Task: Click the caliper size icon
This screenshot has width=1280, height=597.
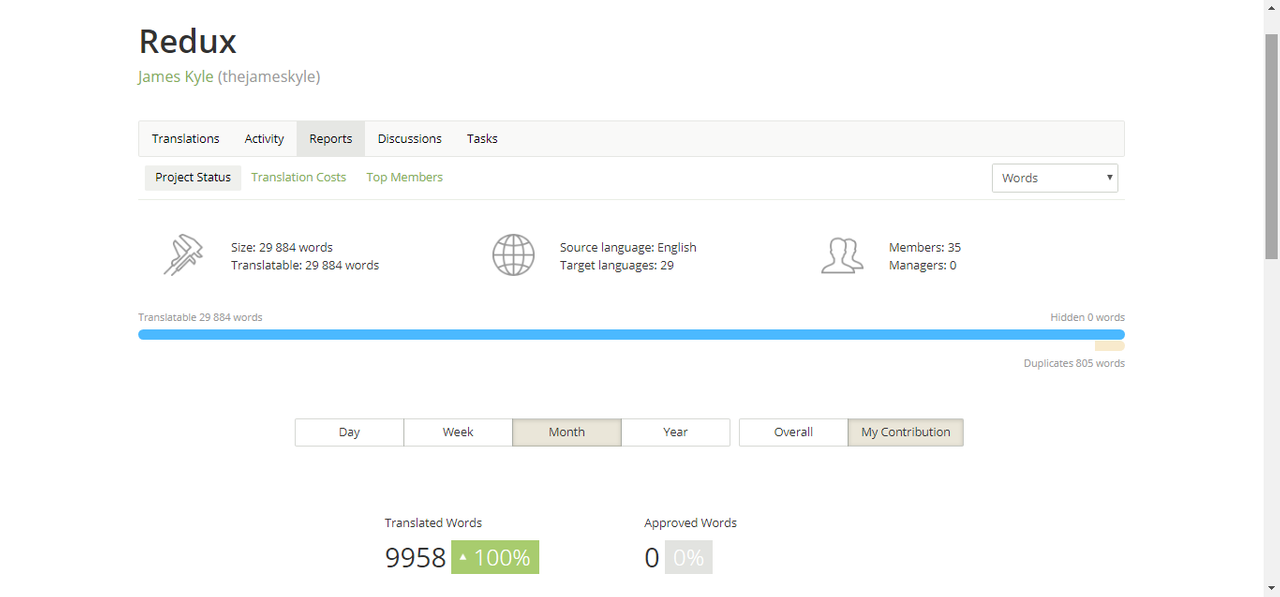Action: (183, 255)
